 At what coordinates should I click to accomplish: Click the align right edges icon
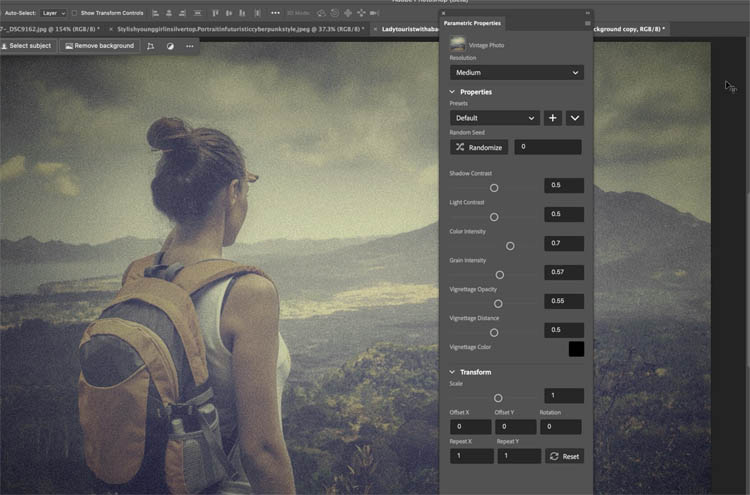(182, 13)
